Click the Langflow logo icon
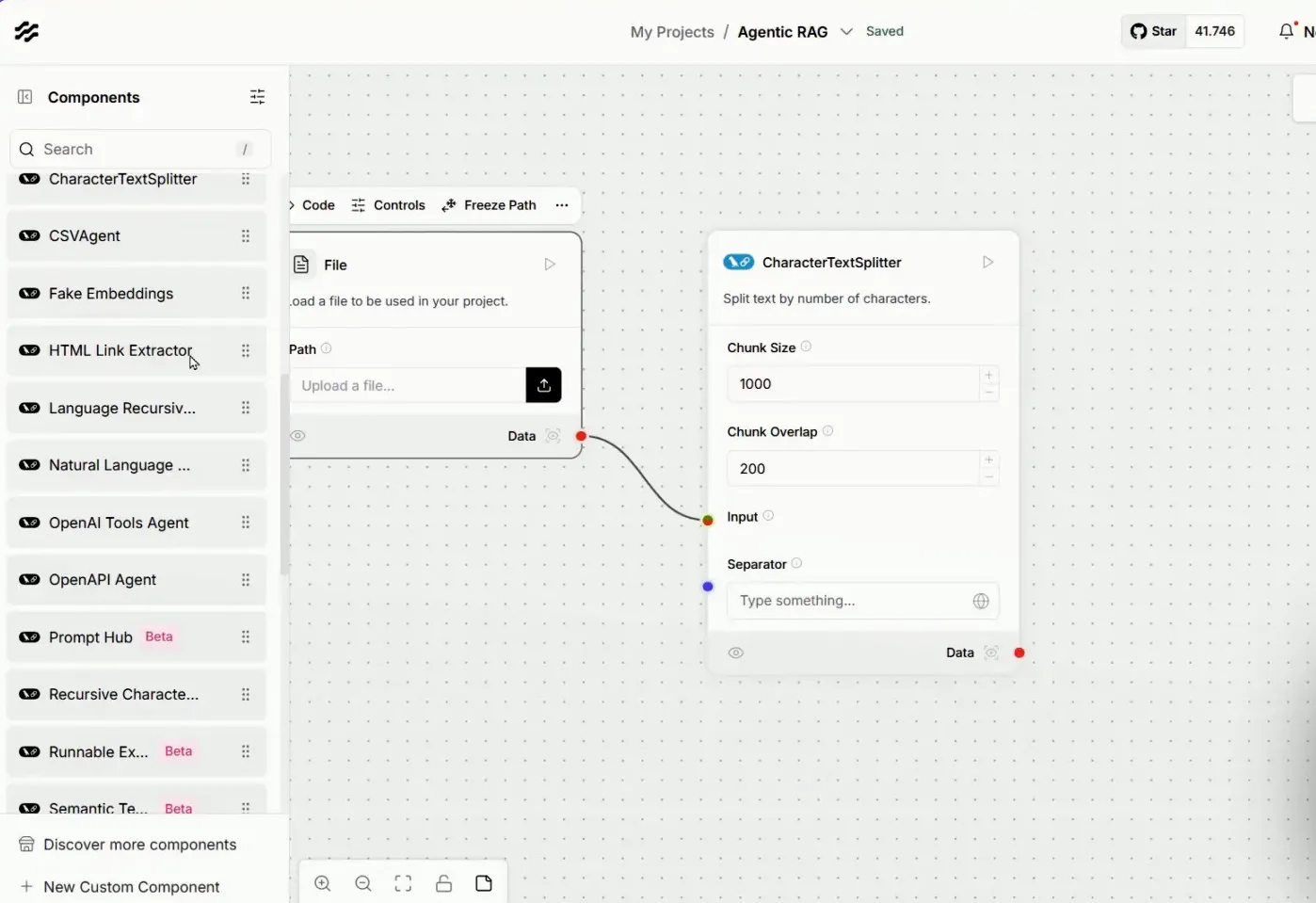 (26, 32)
